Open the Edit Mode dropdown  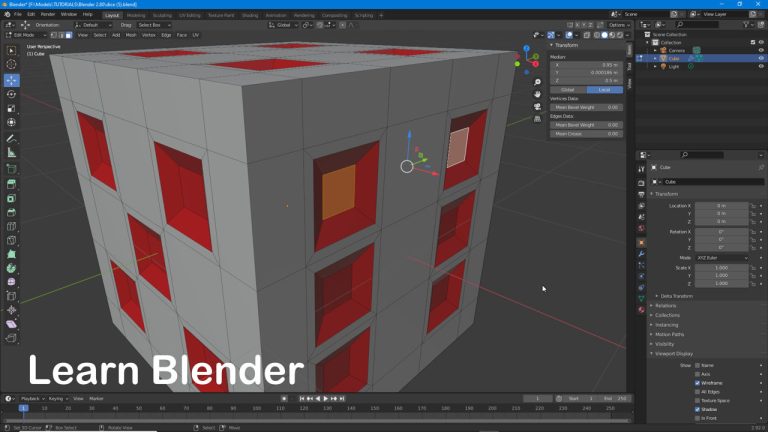pos(27,34)
